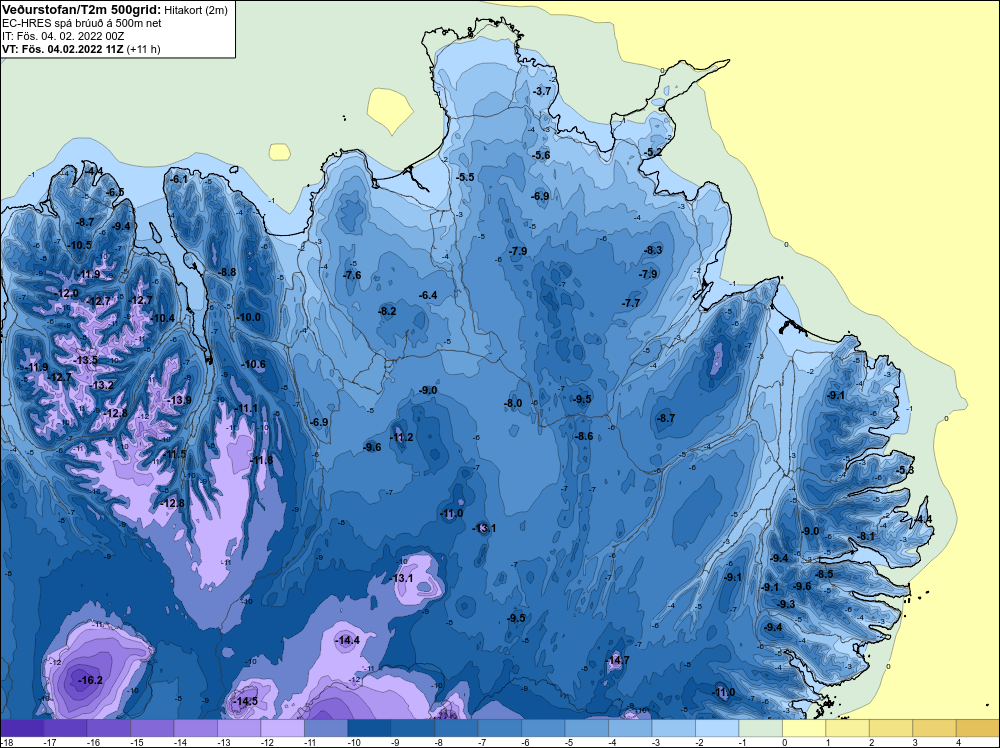Click the -13.5 temperature value

pyautogui.click(x=85, y=360)
